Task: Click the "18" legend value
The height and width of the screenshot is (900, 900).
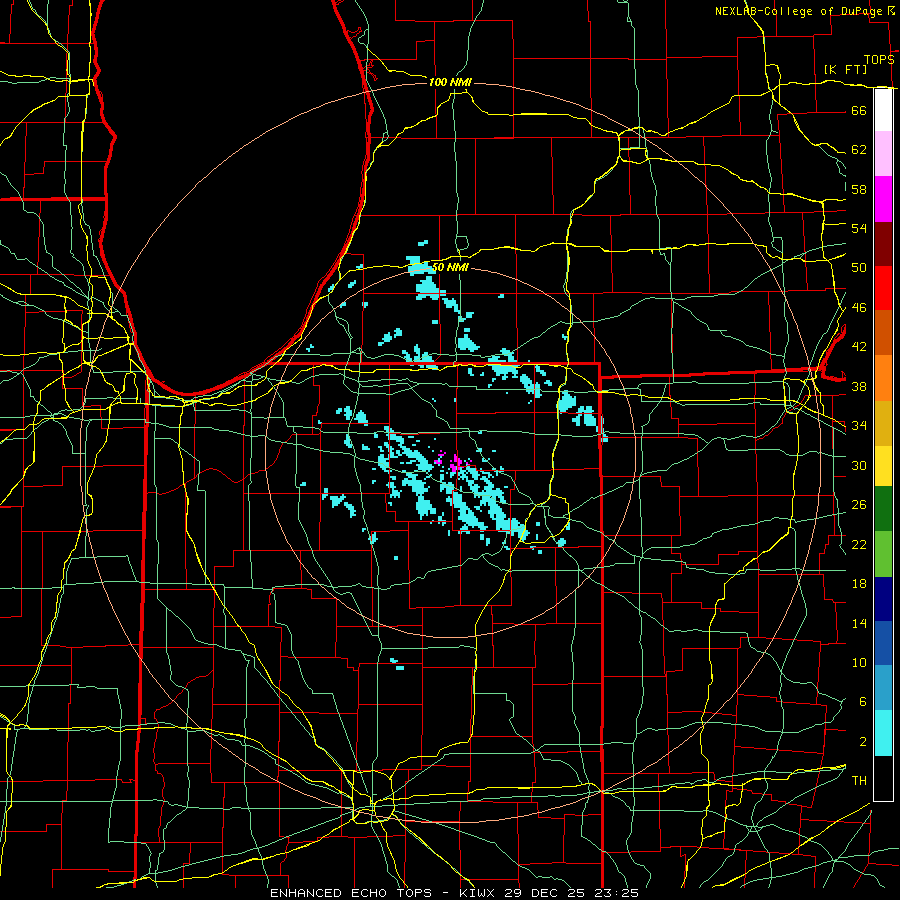Action: [x=859, y=584]
